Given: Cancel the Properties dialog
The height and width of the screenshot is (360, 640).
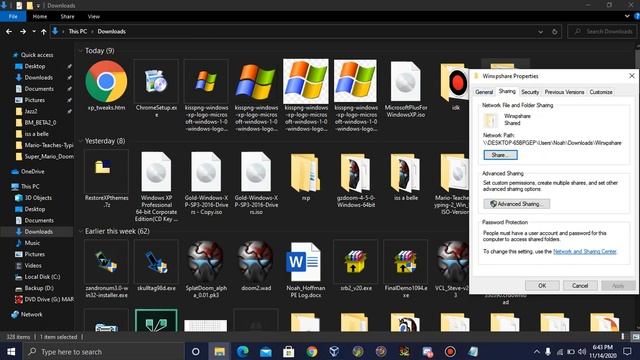Looking at the screenshot, I should (580, 286).
